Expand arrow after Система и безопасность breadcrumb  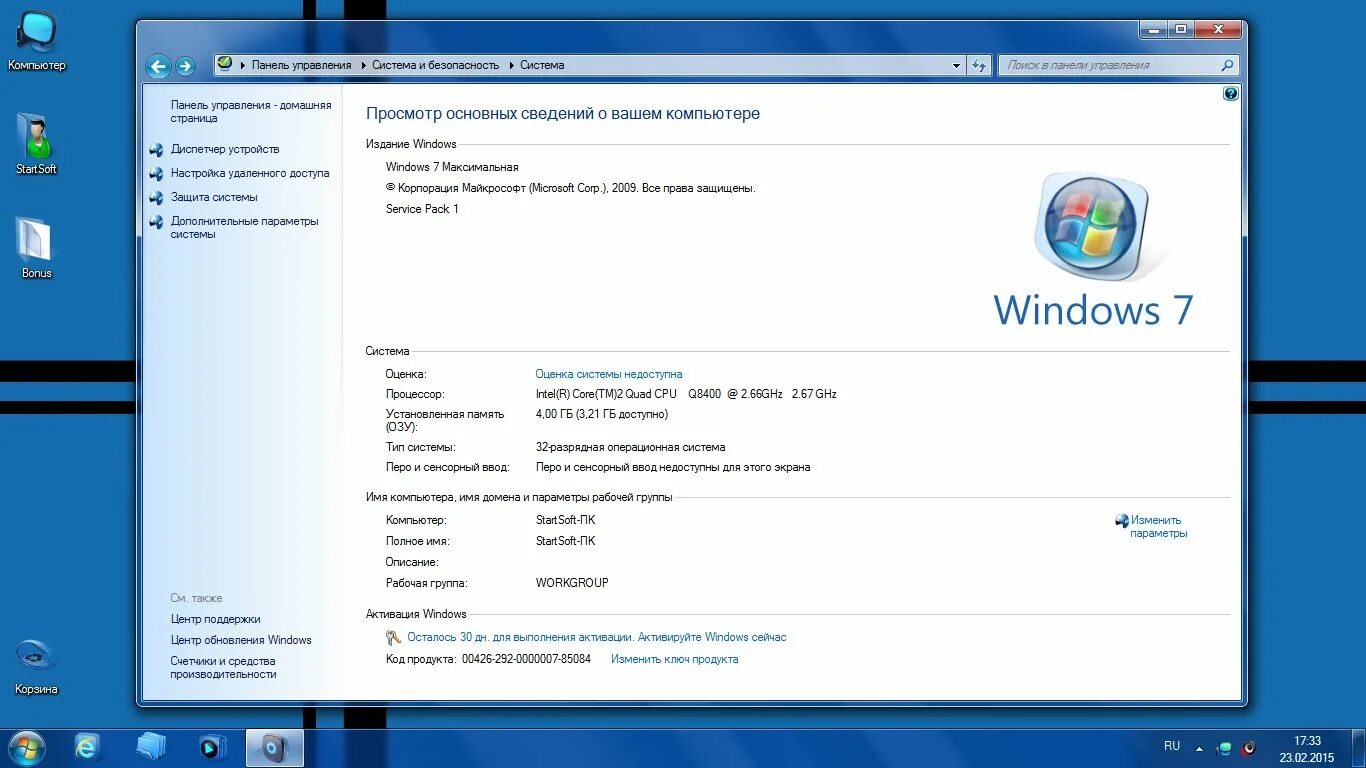click(511, 65)
